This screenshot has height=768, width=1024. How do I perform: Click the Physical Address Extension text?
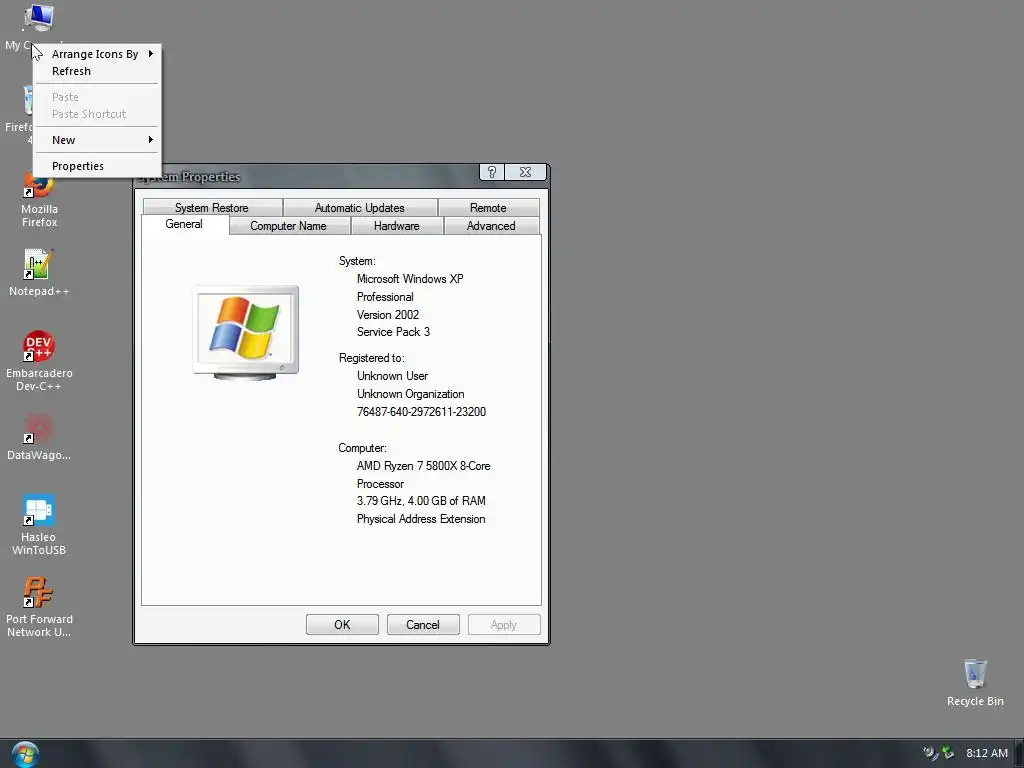421,519
